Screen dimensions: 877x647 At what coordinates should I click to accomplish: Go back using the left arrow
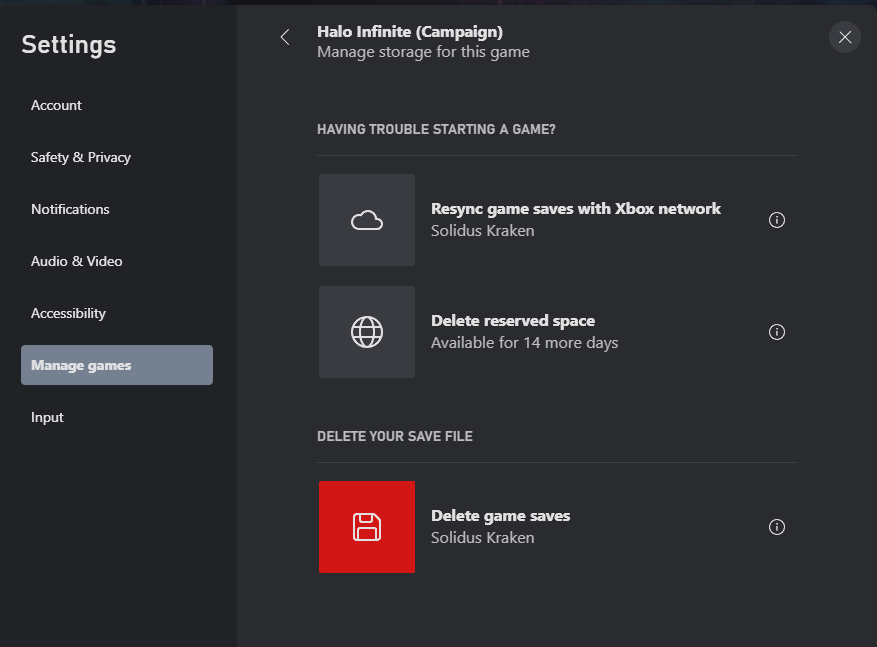285,37
